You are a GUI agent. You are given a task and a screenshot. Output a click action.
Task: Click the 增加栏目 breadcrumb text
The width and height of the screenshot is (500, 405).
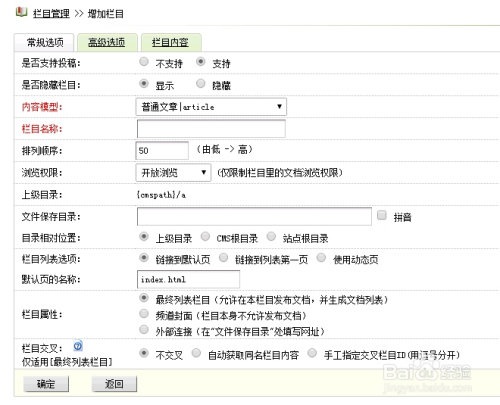pyautogui.click(x=106, y=14)
